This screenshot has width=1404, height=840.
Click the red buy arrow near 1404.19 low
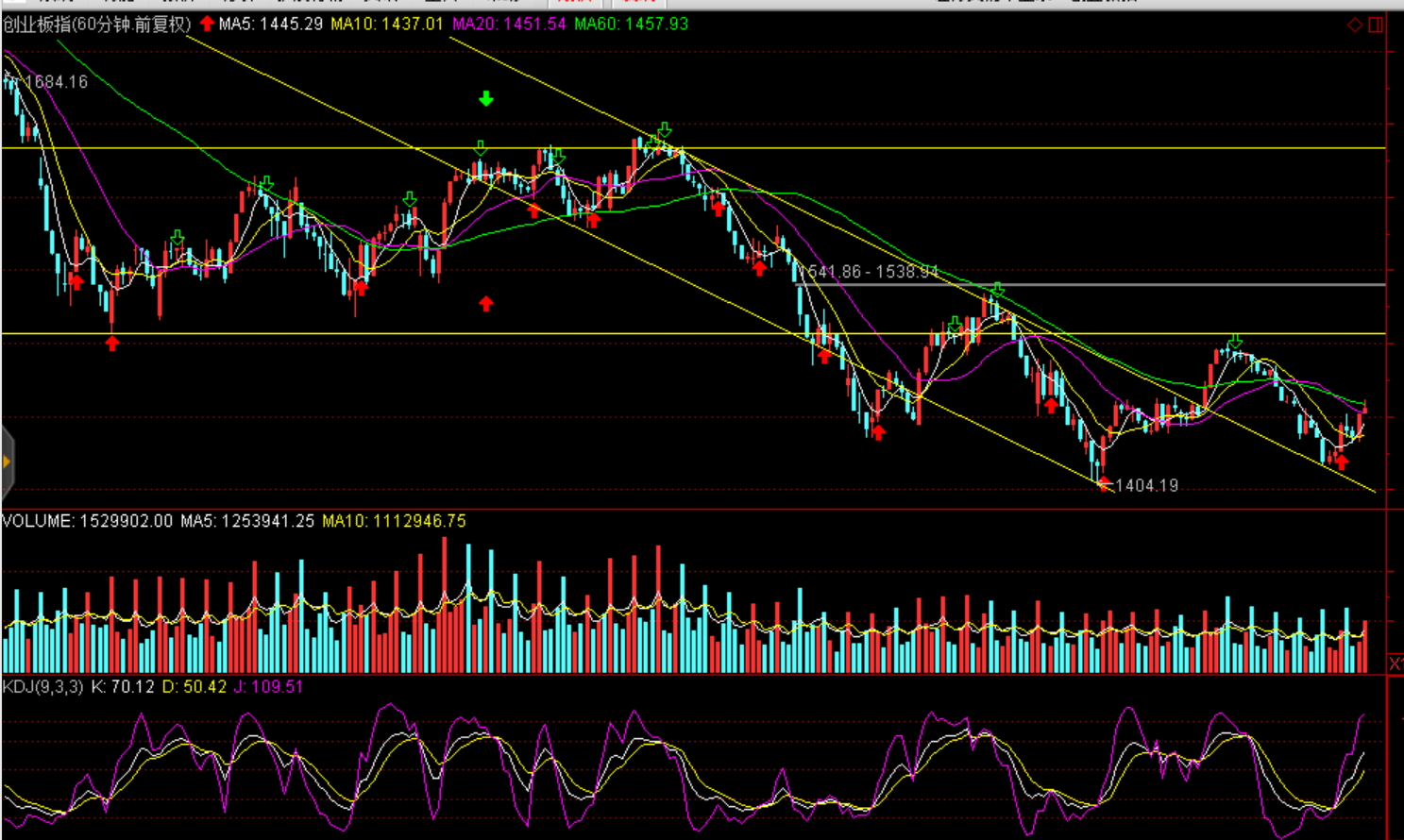[1104, 483]
